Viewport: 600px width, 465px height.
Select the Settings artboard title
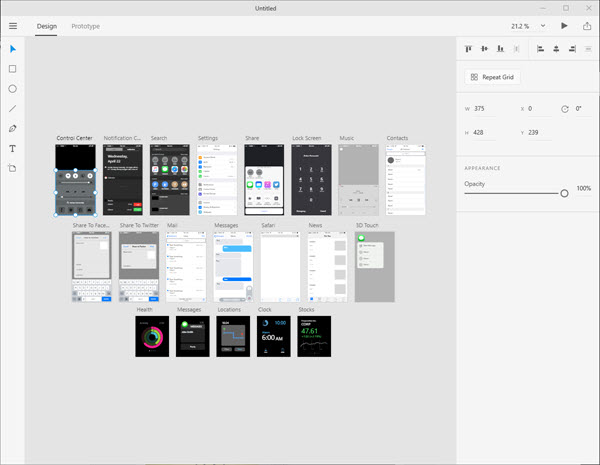[x=208, y=138]
